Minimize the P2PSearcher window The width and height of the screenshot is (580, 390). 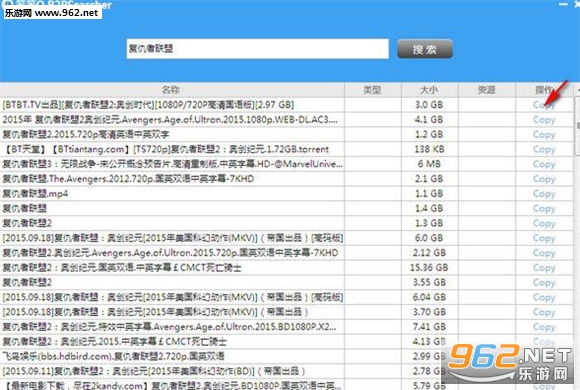point(563,4)
